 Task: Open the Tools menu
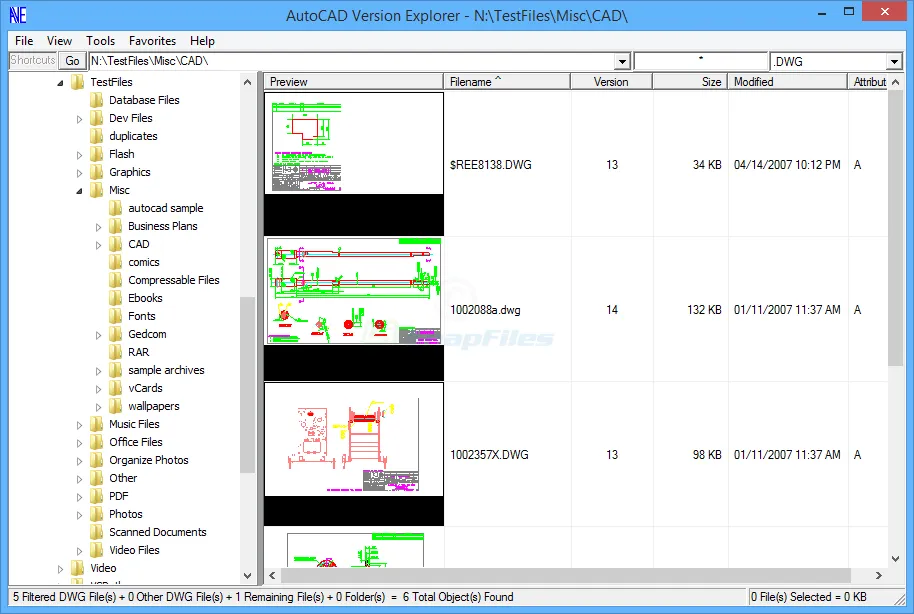(100, 41)
